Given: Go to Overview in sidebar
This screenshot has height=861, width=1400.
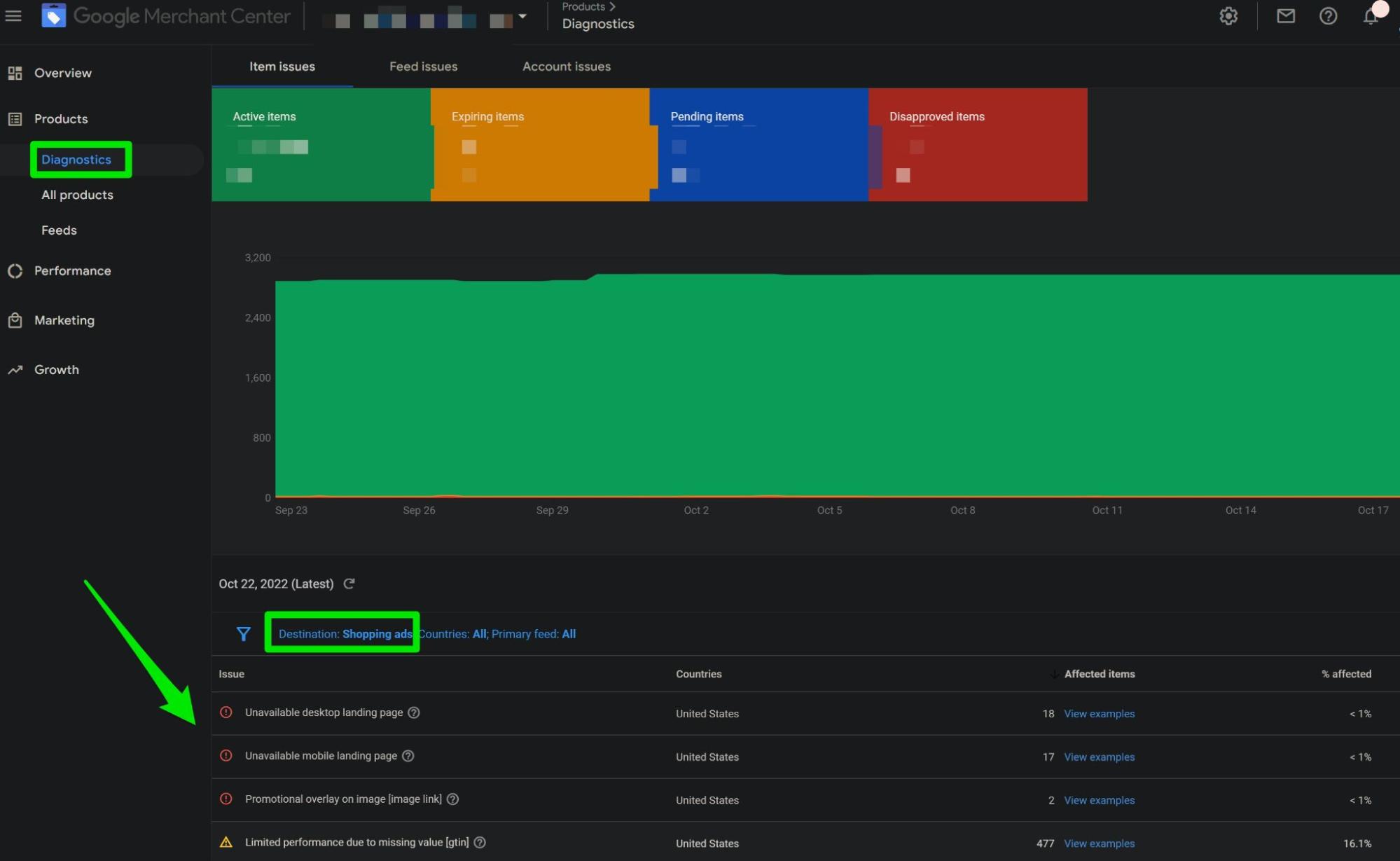Looking at the screenshot, I should pos(63,73).
